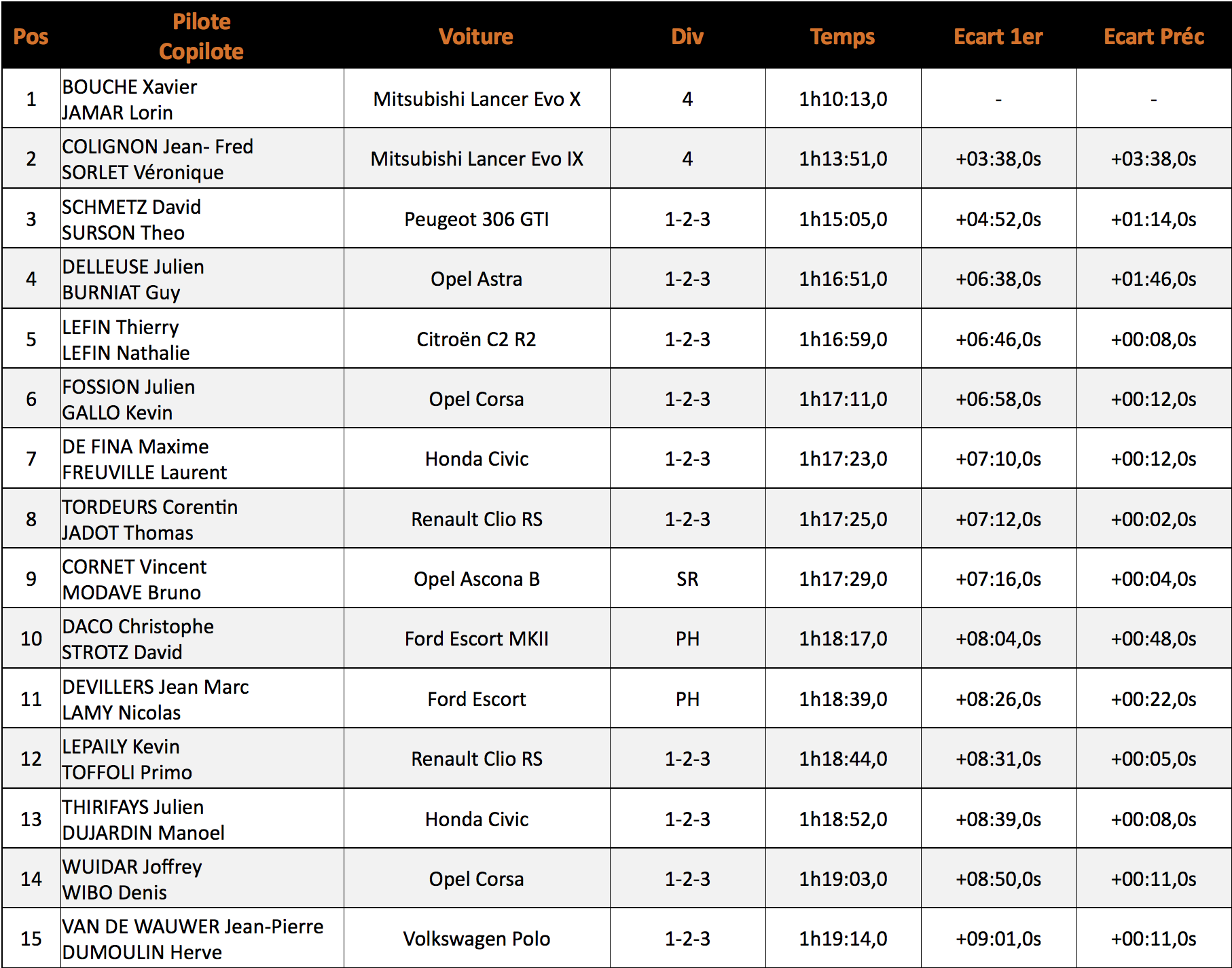This screenshot has height=968, width=1232.
Task: Click the Ecart Préc column header
Action: (x=1154, y=36)
